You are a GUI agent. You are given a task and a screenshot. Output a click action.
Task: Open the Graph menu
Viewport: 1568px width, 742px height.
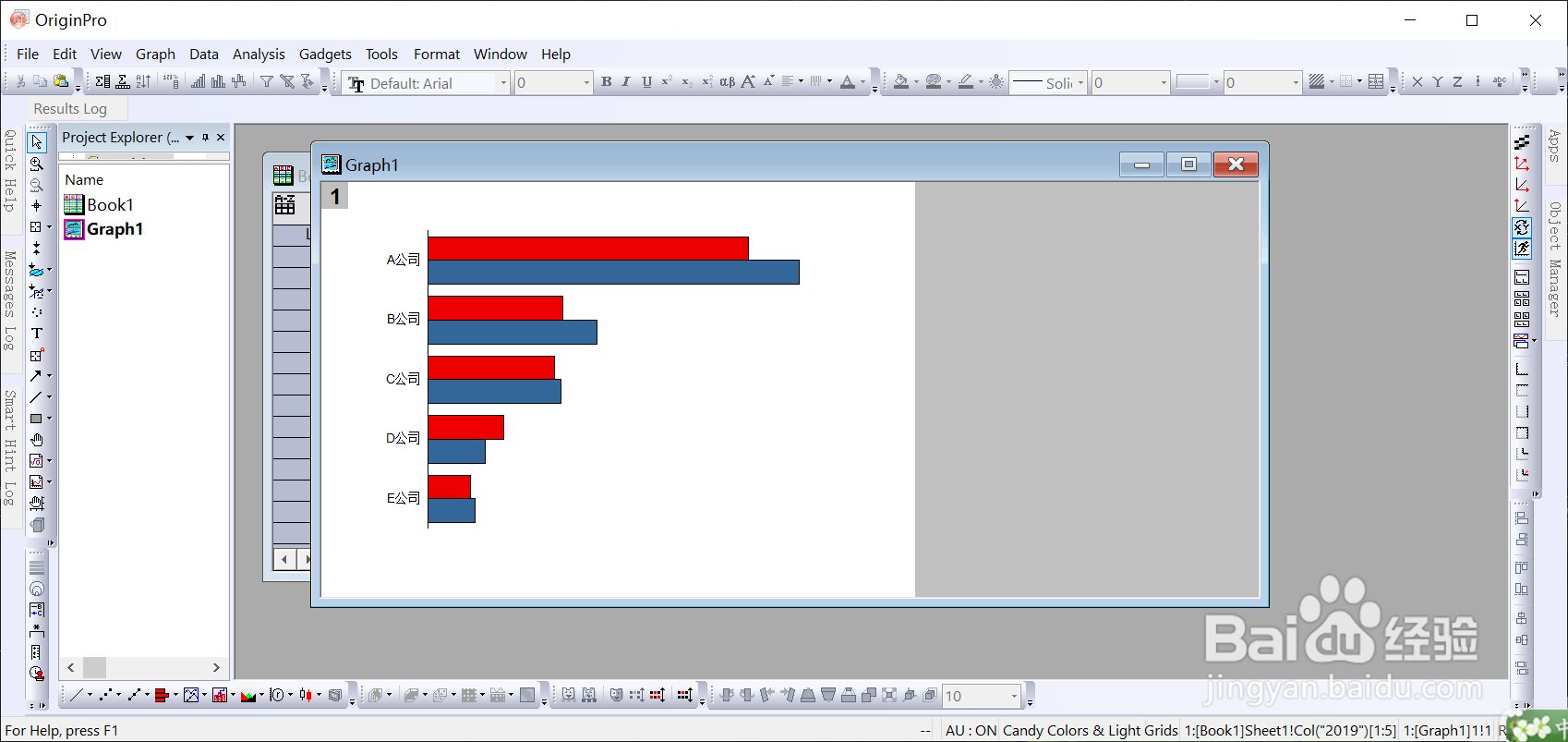pyautogui.click(x=155, y=55)
